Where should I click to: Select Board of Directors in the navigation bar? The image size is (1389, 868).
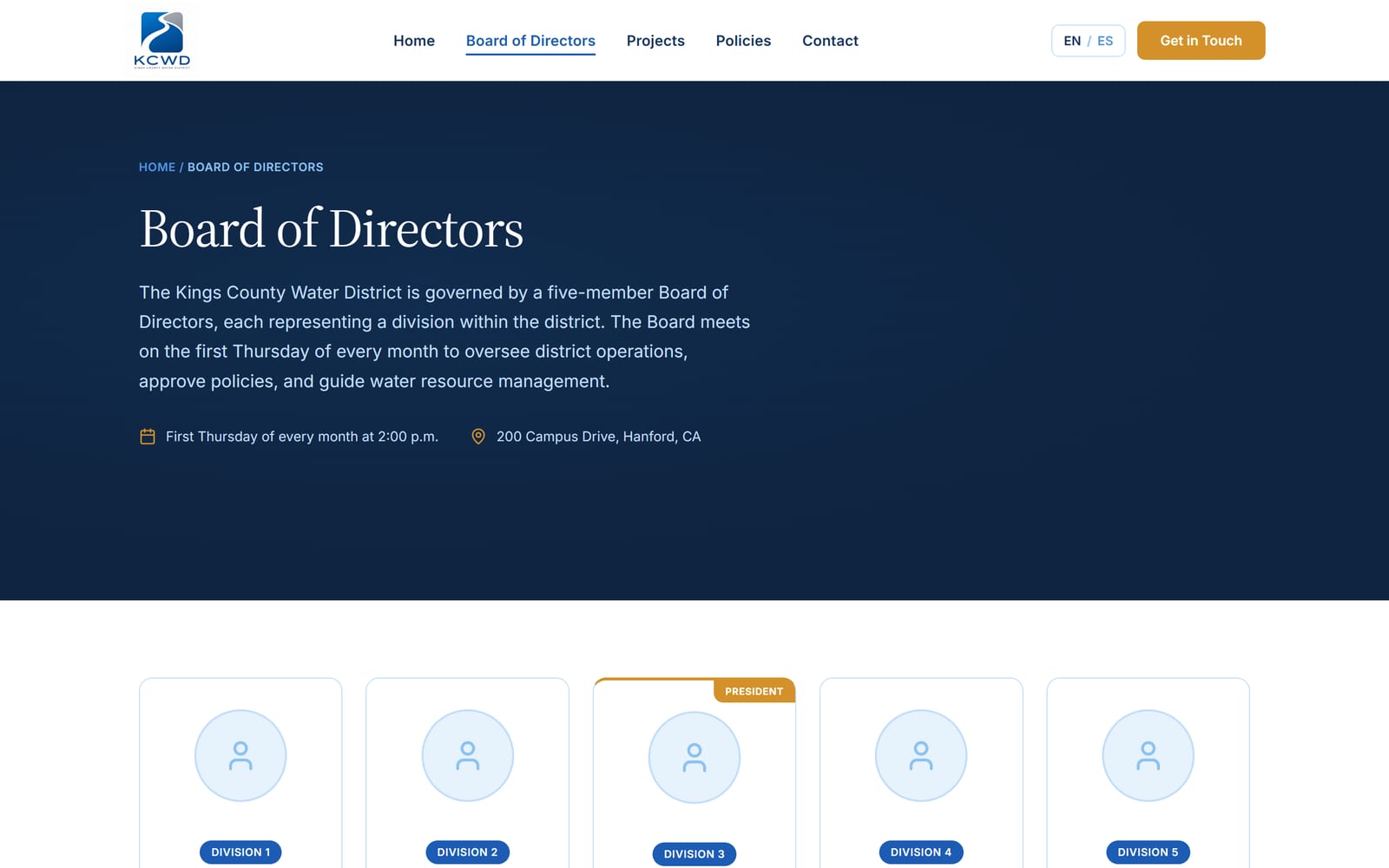coord(530,41)
